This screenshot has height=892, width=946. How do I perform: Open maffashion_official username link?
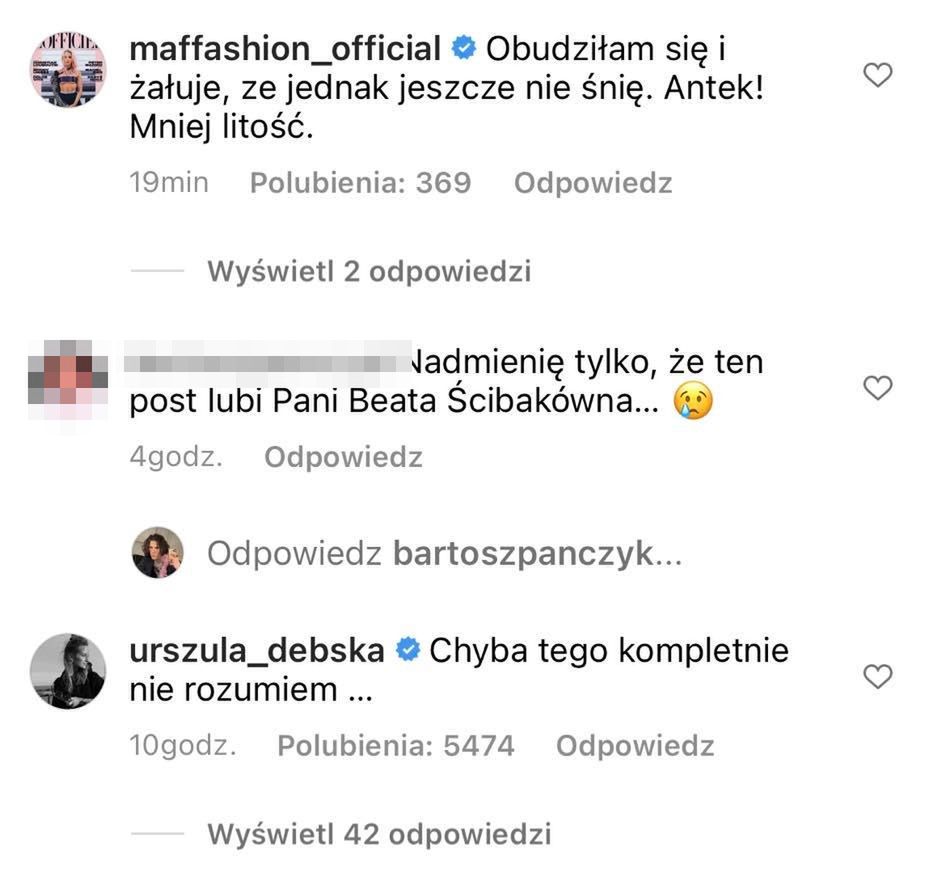pos(286,48)
